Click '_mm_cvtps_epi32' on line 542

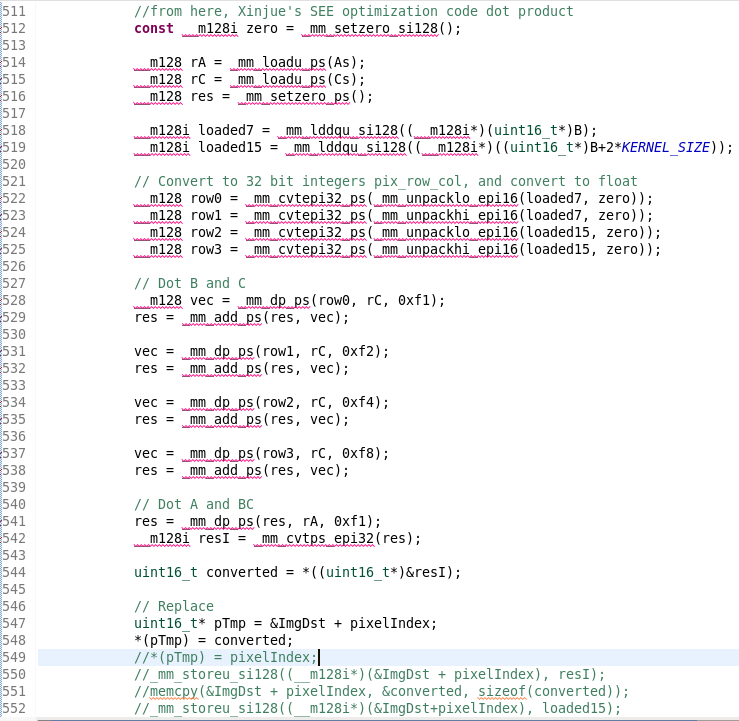314,538
